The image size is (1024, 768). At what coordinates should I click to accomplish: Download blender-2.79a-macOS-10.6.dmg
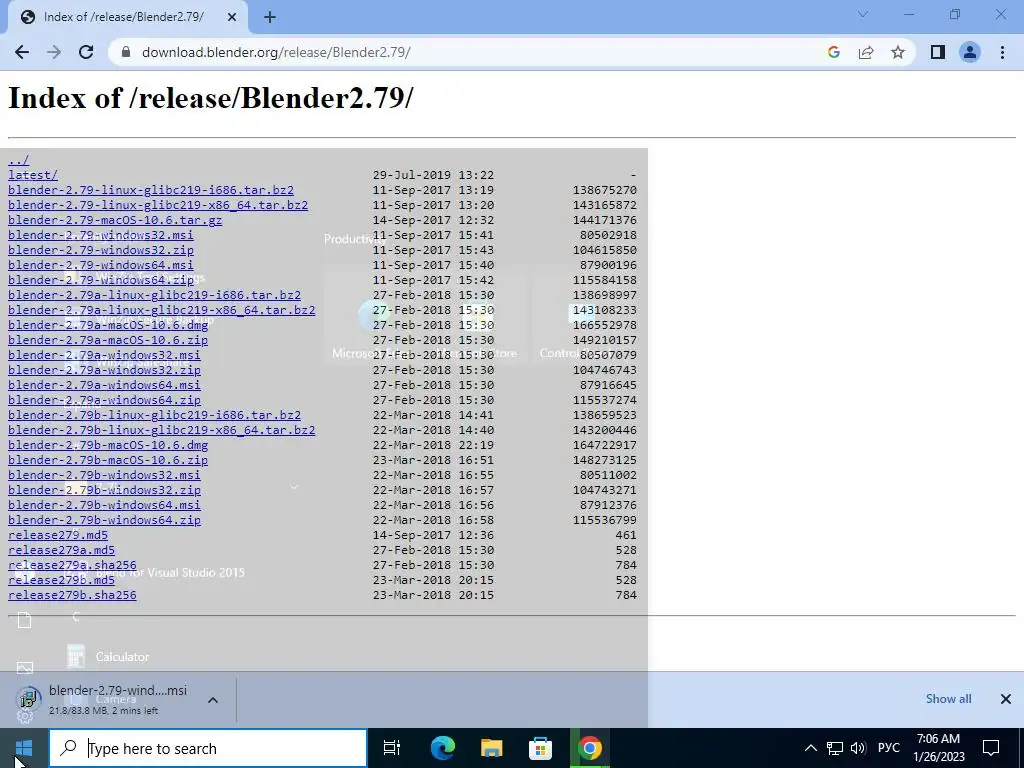coord(108,325)
